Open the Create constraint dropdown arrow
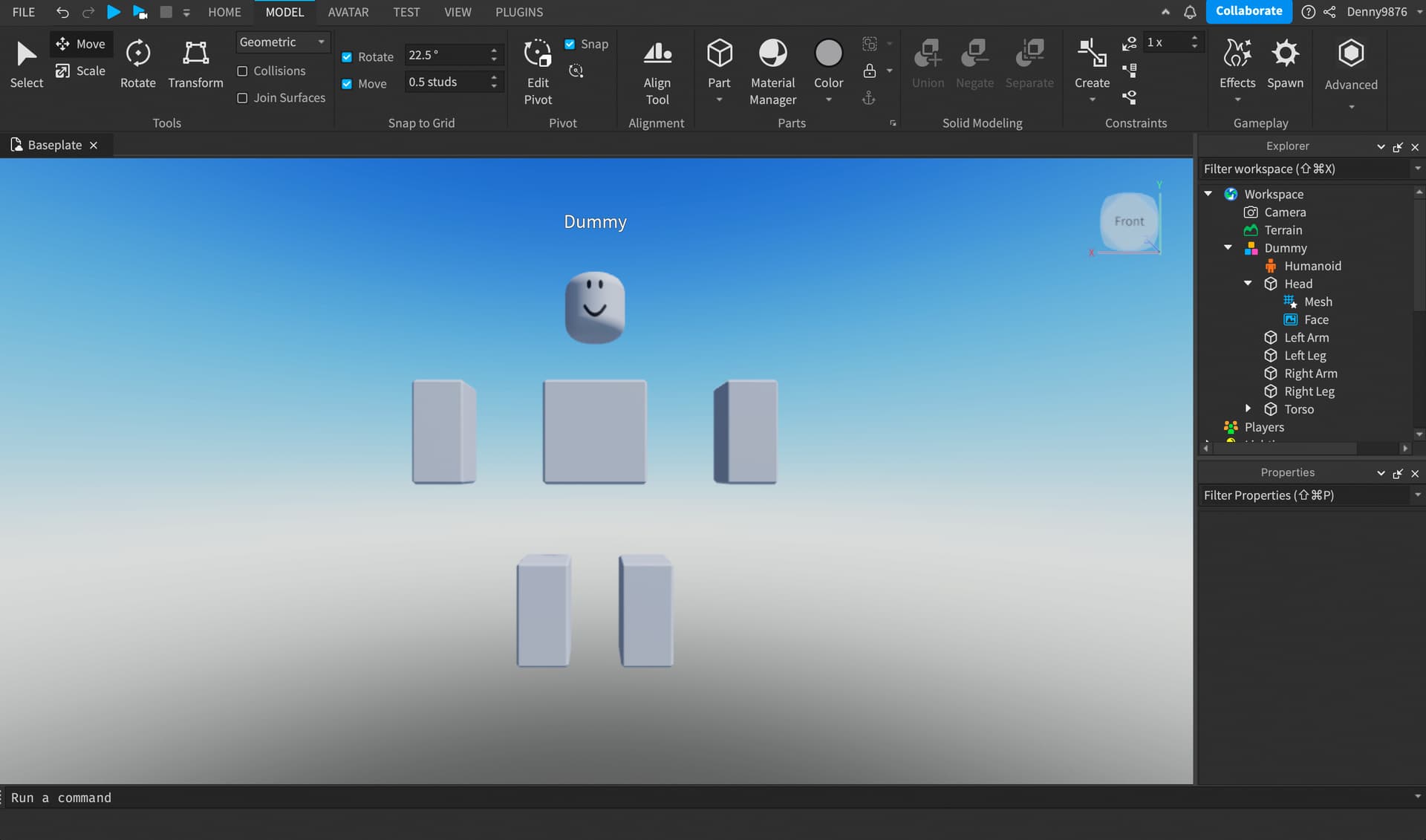1426x840 pixels. pos(1092,100)
